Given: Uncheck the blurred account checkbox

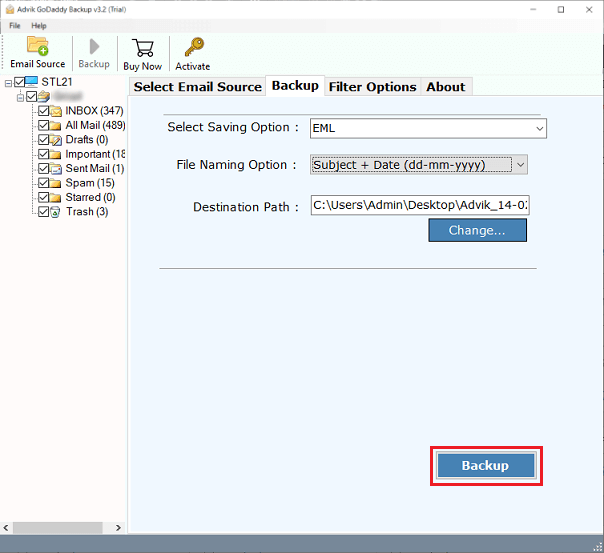Looking at the screenshot, I should [x=32, y=96].
